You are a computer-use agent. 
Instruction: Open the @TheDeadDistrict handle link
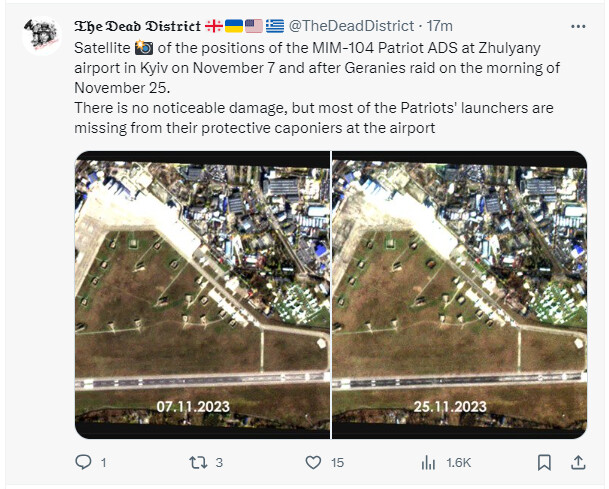tap(351, 26)
